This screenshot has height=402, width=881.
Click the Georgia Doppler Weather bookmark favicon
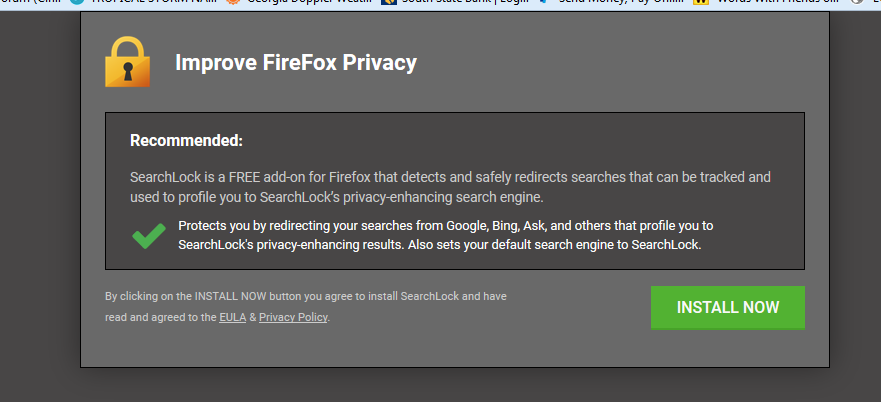tap(233, 2)
